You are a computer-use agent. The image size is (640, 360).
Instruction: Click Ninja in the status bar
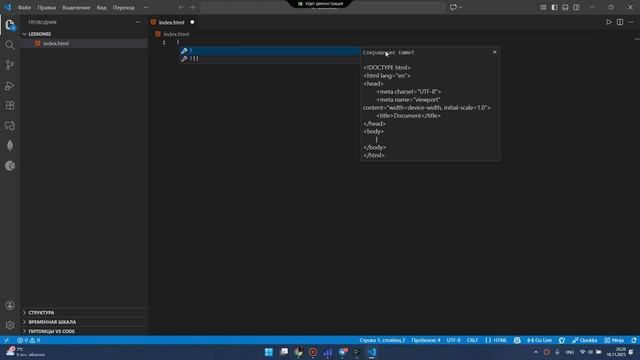(614, 340)
